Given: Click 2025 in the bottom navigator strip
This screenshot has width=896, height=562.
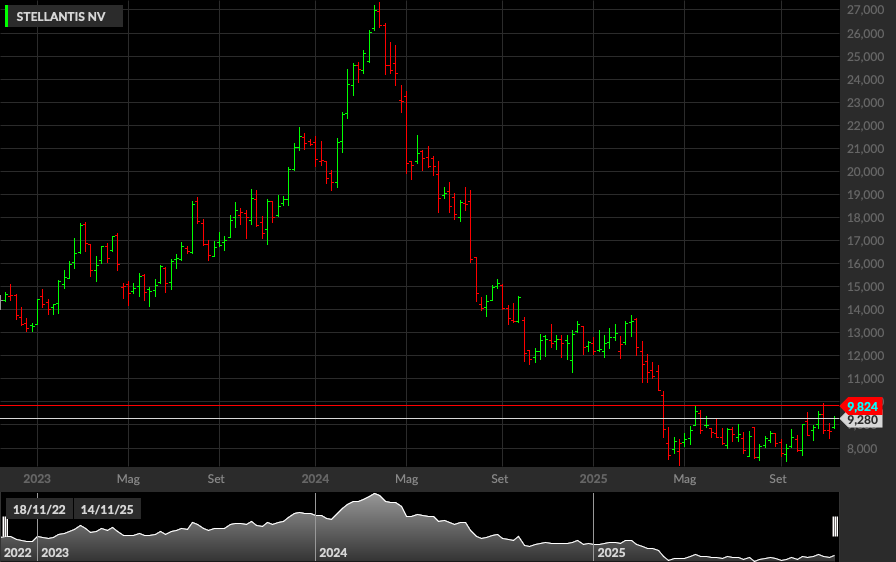Looking at the screenshot, I should [611, 553].
